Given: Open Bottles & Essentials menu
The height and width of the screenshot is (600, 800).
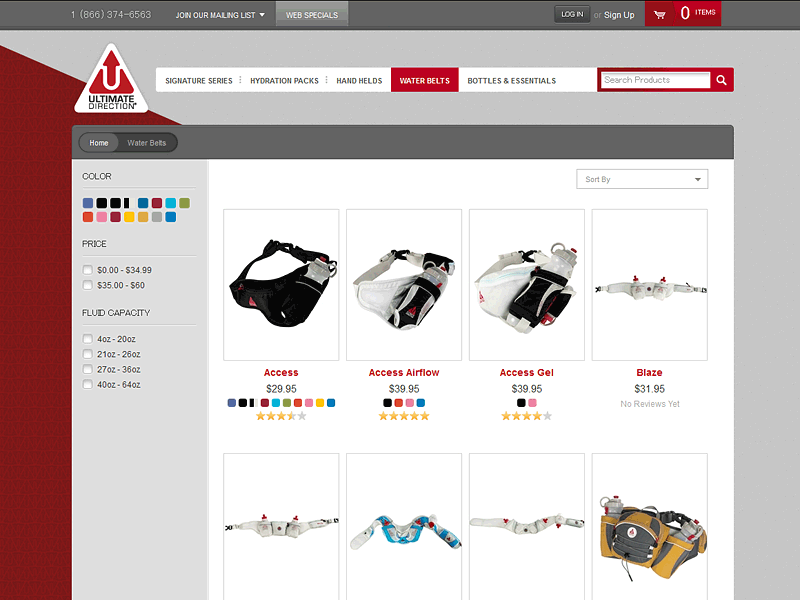Looking at the screenshot, I should 512,81.
